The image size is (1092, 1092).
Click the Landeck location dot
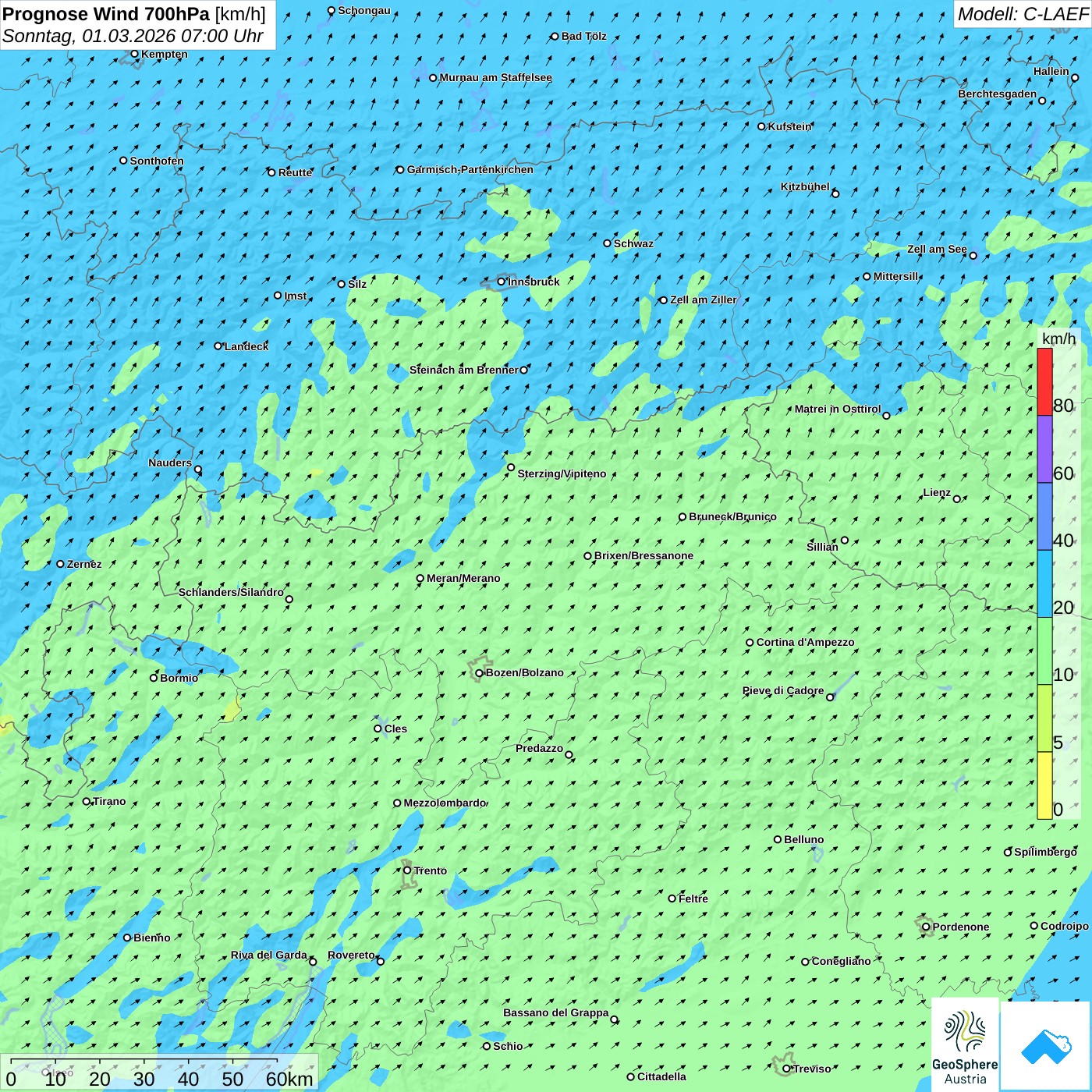pyautogui.click(x=218, y=346)
